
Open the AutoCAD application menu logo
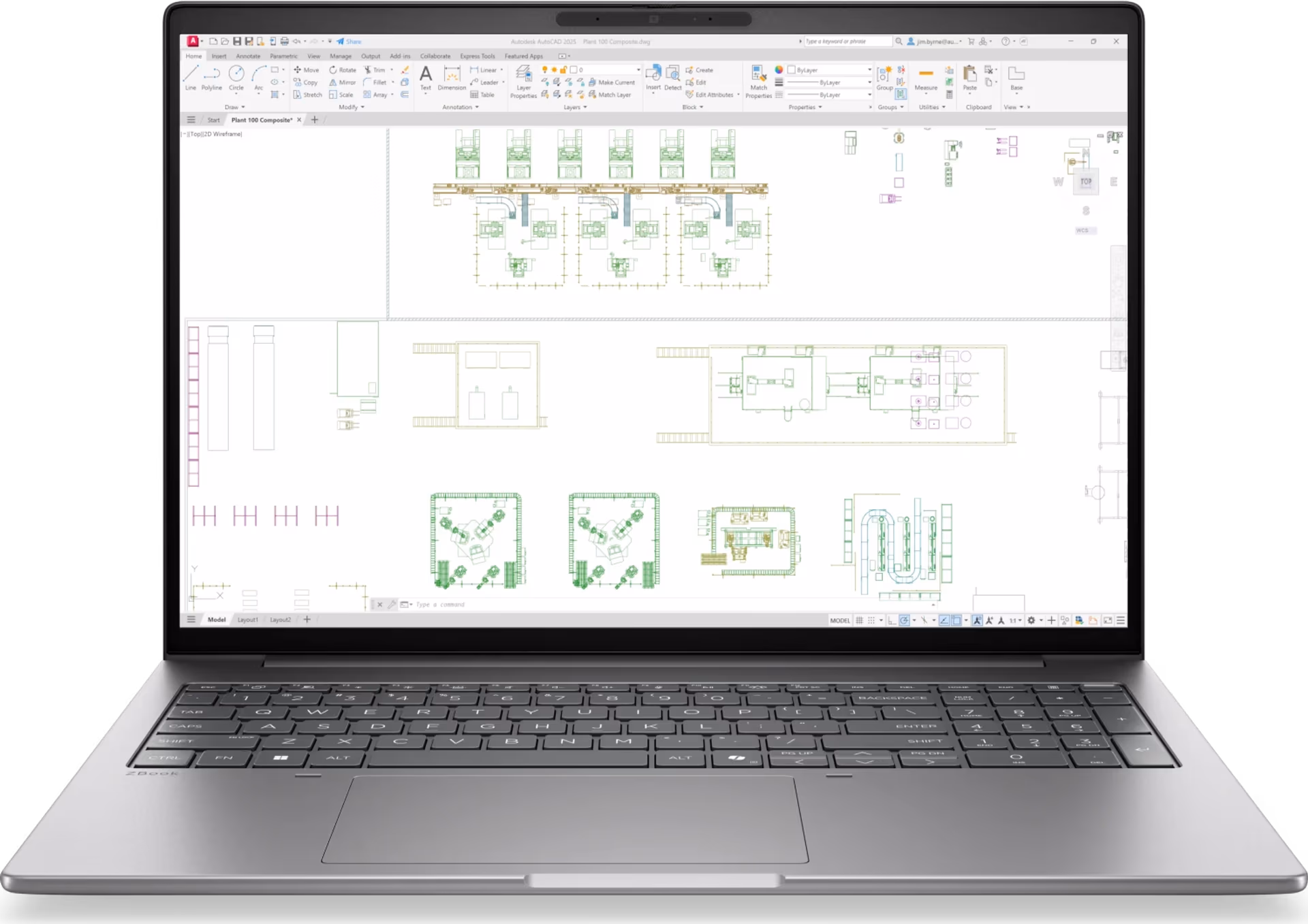tap(193, 42)
